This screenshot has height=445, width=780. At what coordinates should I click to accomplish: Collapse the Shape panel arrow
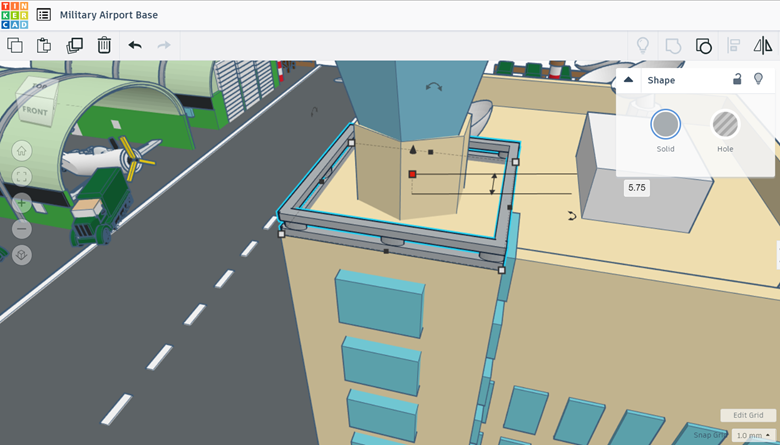coord(628,80)
